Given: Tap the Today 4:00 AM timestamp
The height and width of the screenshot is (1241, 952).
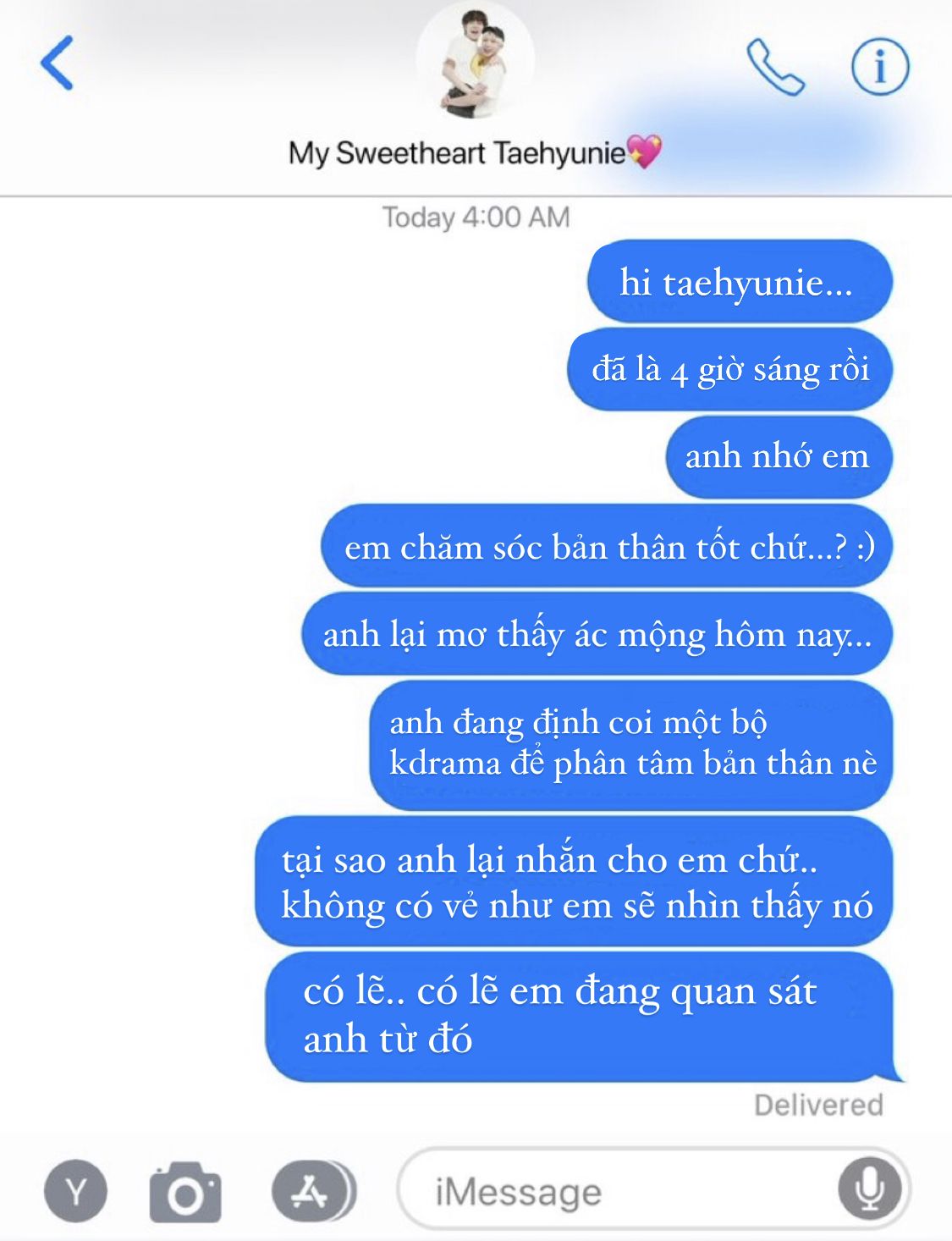Looking at the screenshot, I should pyautogui.click(x=476, y=218).
